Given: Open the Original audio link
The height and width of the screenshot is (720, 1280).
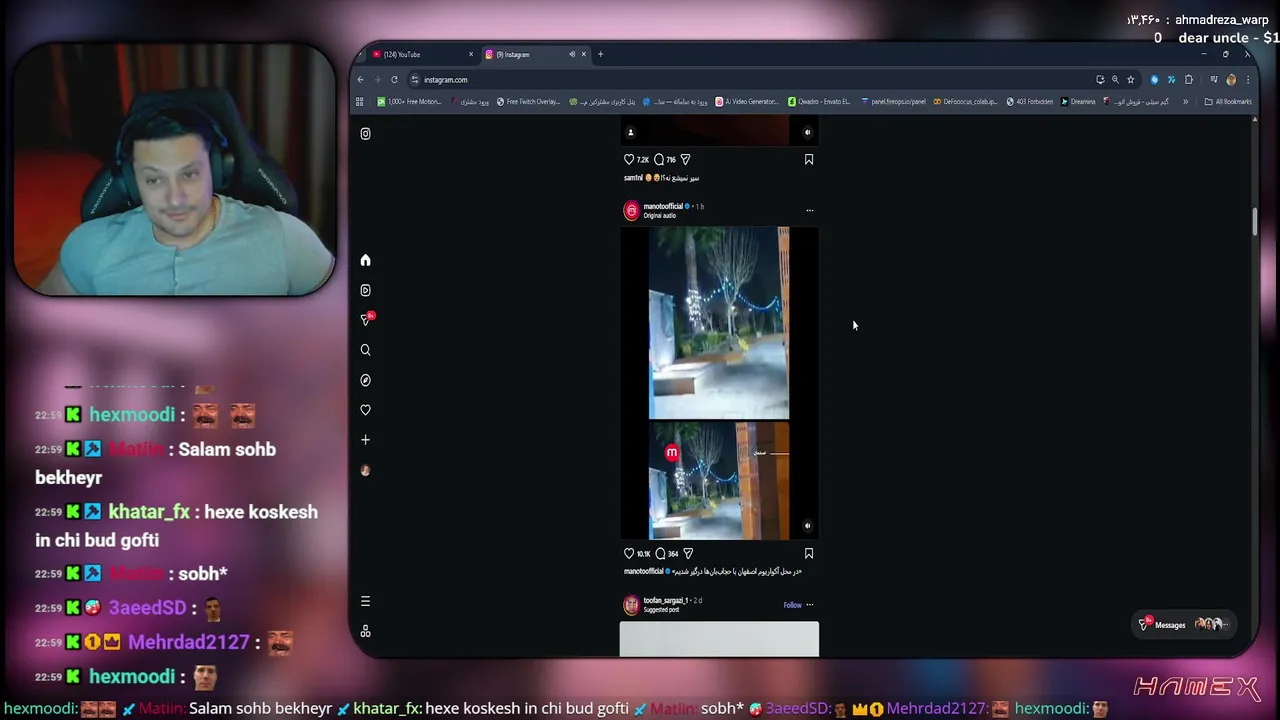Looking at the screenshot, I should (x=660, y=216).
